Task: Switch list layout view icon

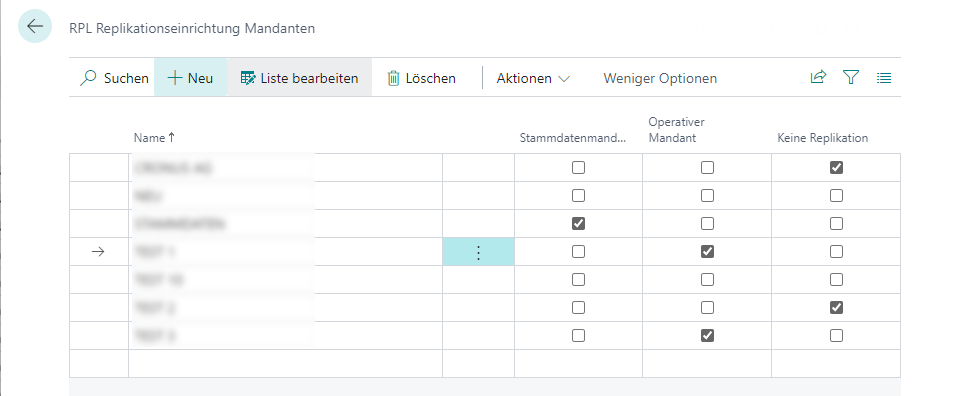Action: [884, 78]
